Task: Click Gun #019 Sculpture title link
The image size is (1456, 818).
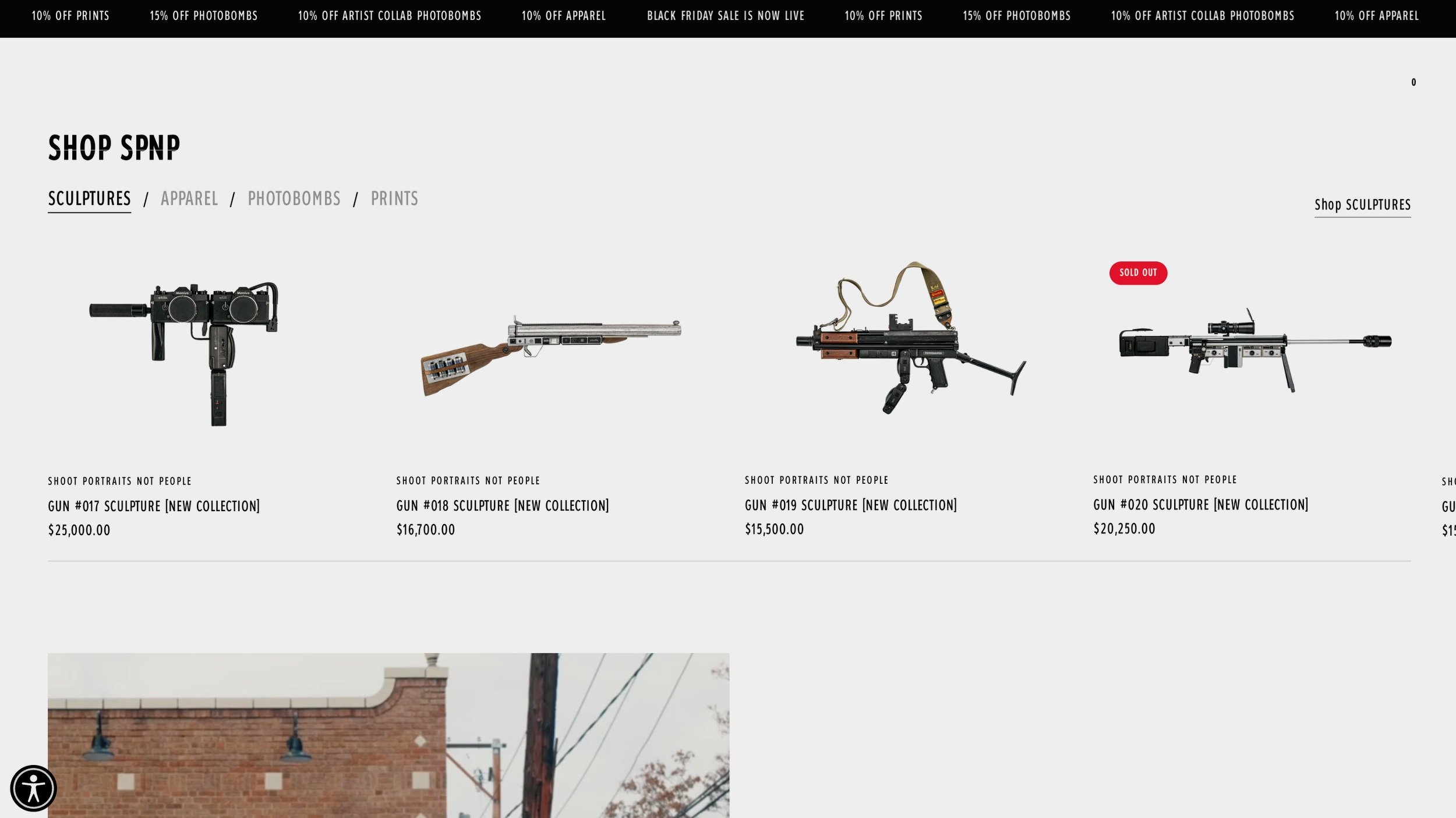Action: pos(851,505)
